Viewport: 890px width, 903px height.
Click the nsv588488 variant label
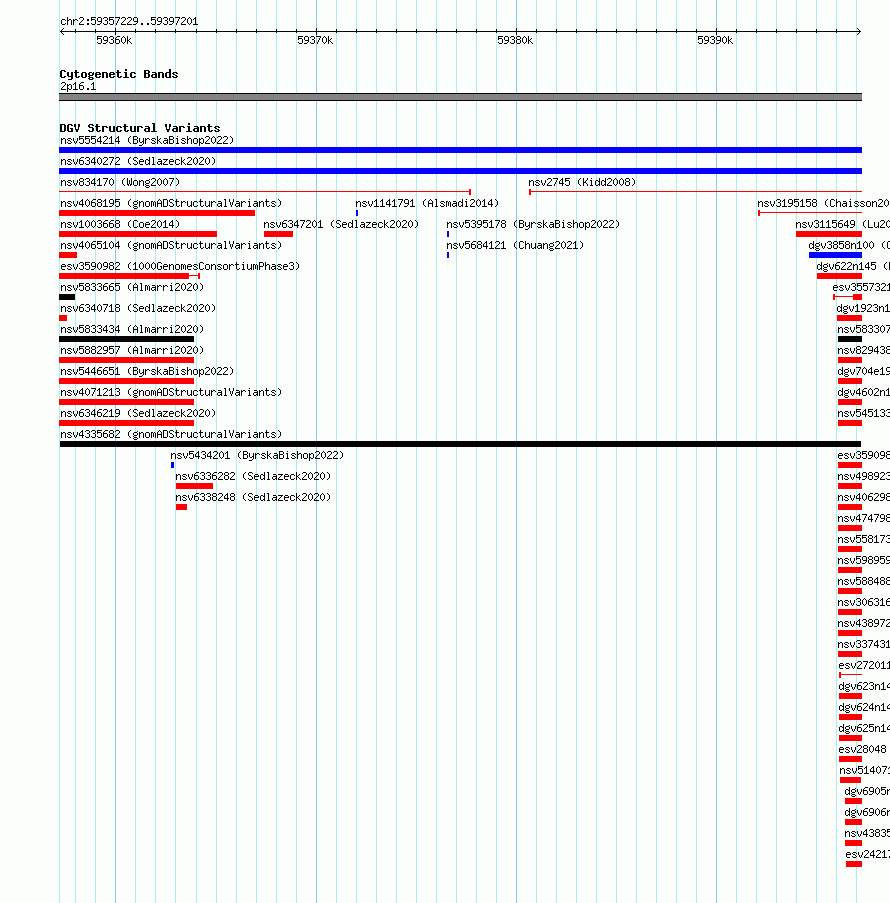[864, 582]
